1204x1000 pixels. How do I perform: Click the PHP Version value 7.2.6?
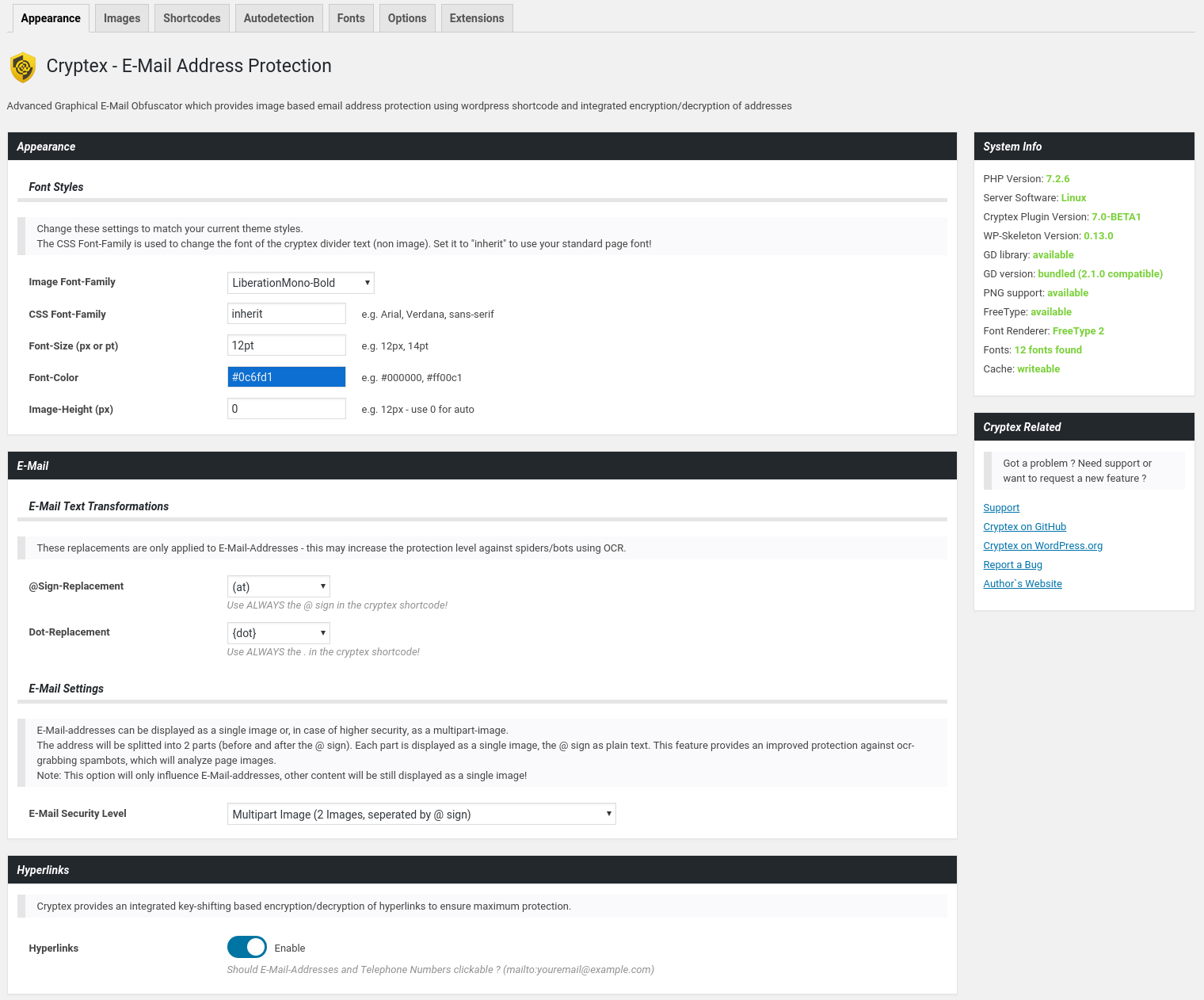1057,179
